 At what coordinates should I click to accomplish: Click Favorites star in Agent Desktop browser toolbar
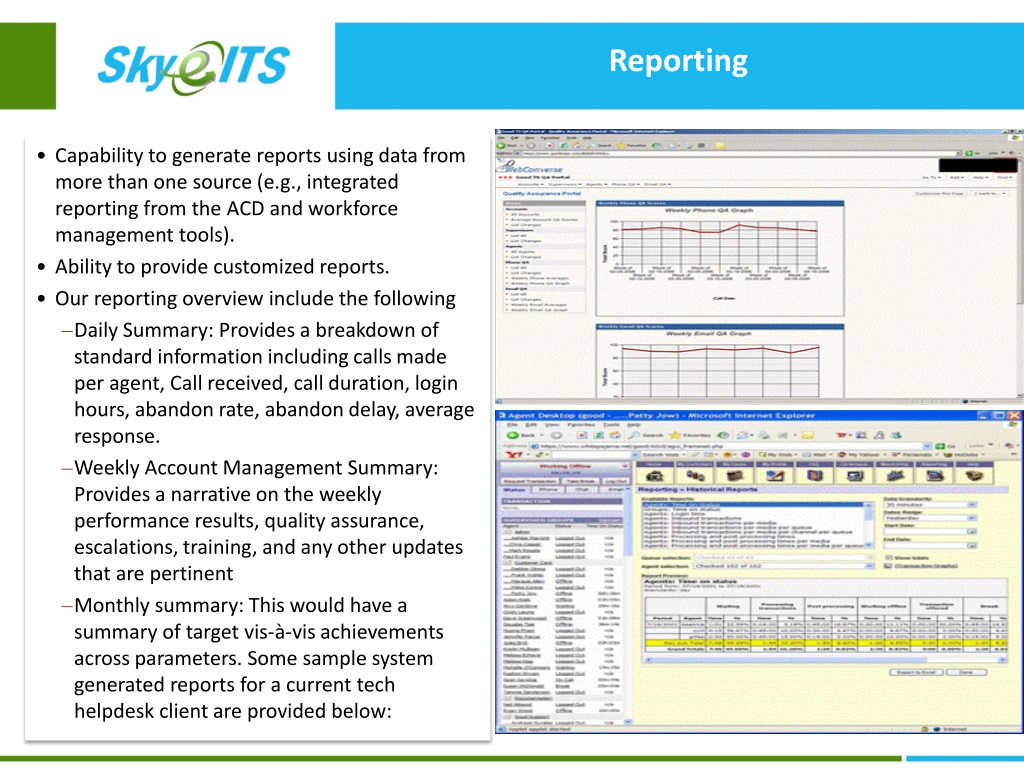675,435
